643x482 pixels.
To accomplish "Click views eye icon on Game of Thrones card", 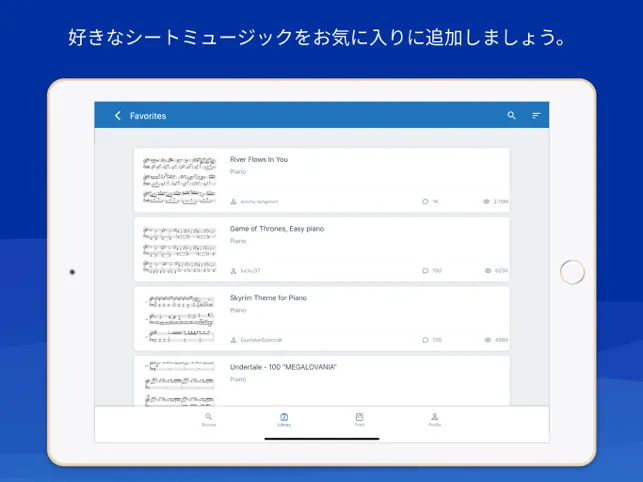I will click(x=488, y=271).
